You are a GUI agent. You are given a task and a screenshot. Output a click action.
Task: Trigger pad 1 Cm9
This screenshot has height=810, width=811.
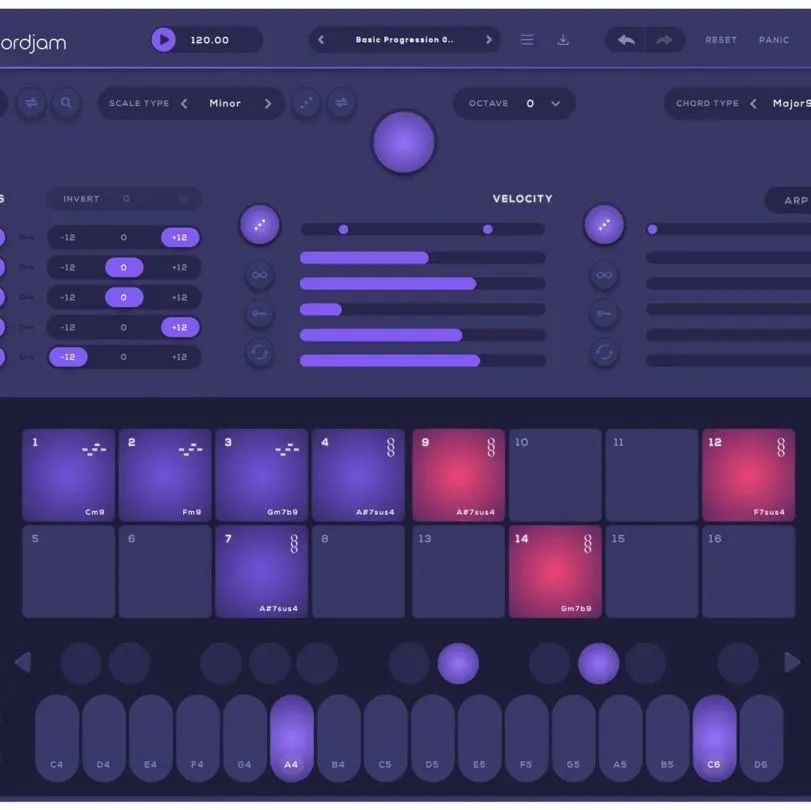pyautogui.click(x=68, y=475)
